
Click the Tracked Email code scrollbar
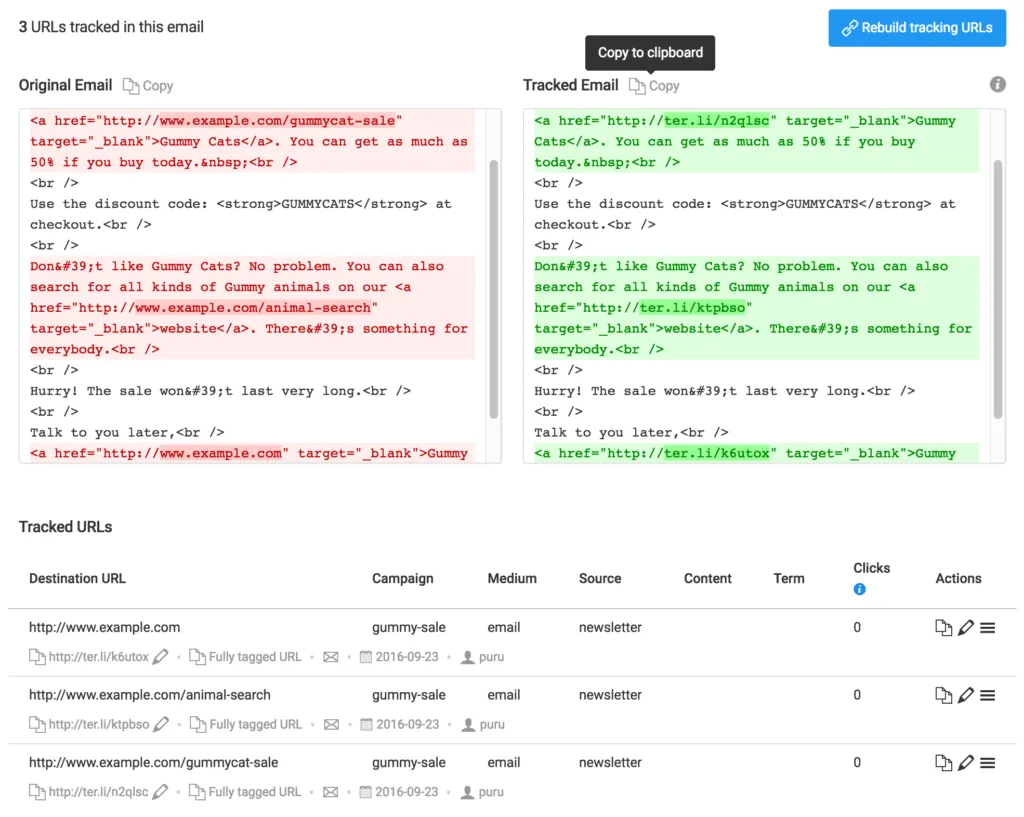click(x=998, y=290)
